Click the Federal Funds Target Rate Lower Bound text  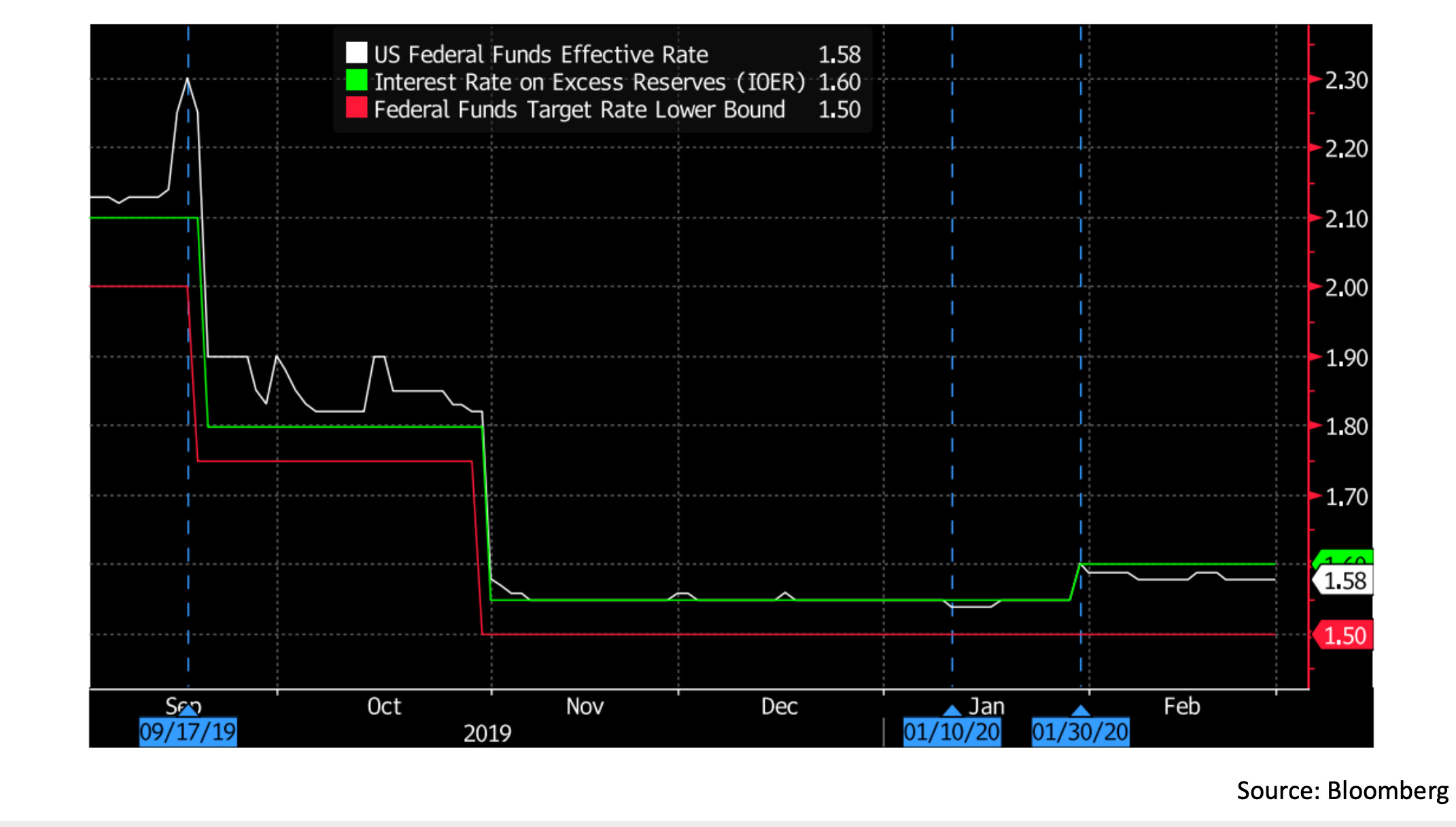tap(579, 109)
